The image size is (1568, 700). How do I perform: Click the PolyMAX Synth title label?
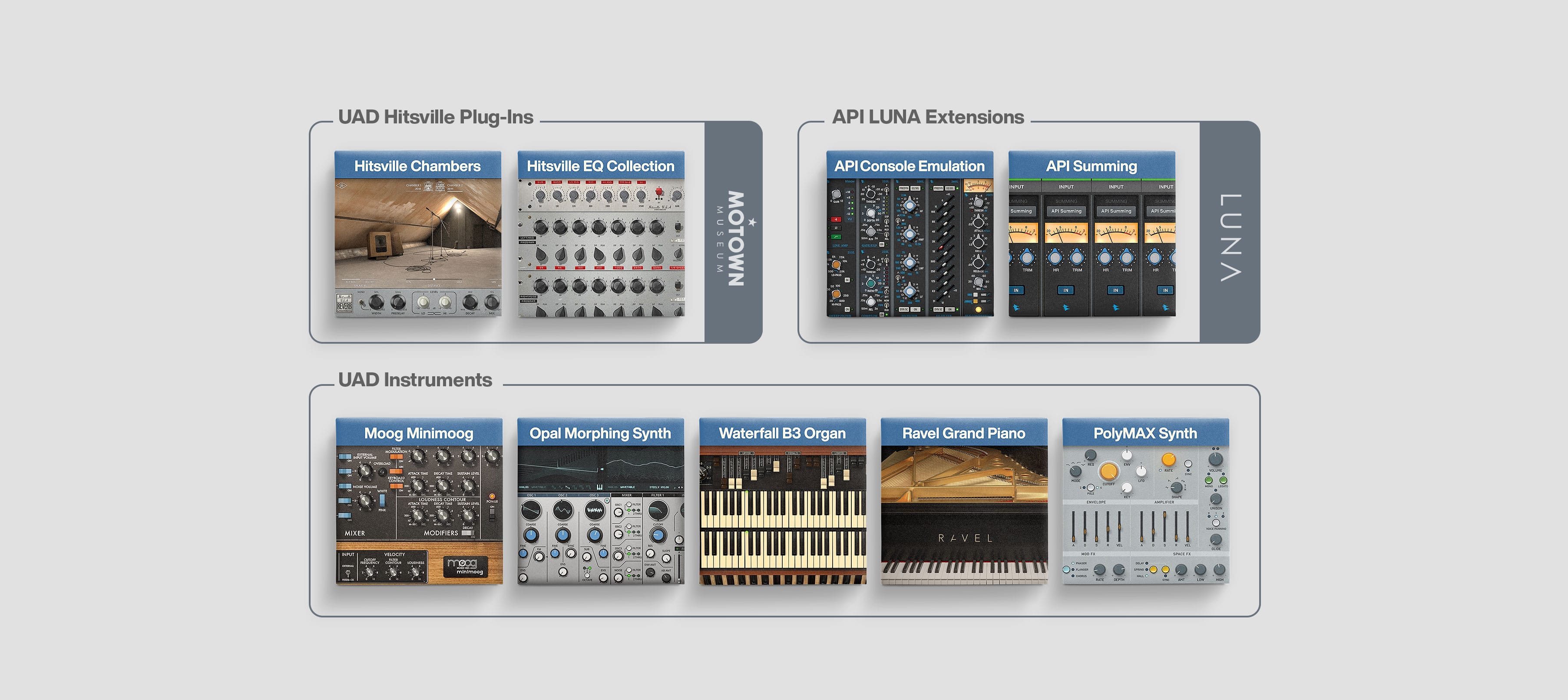1145,433
